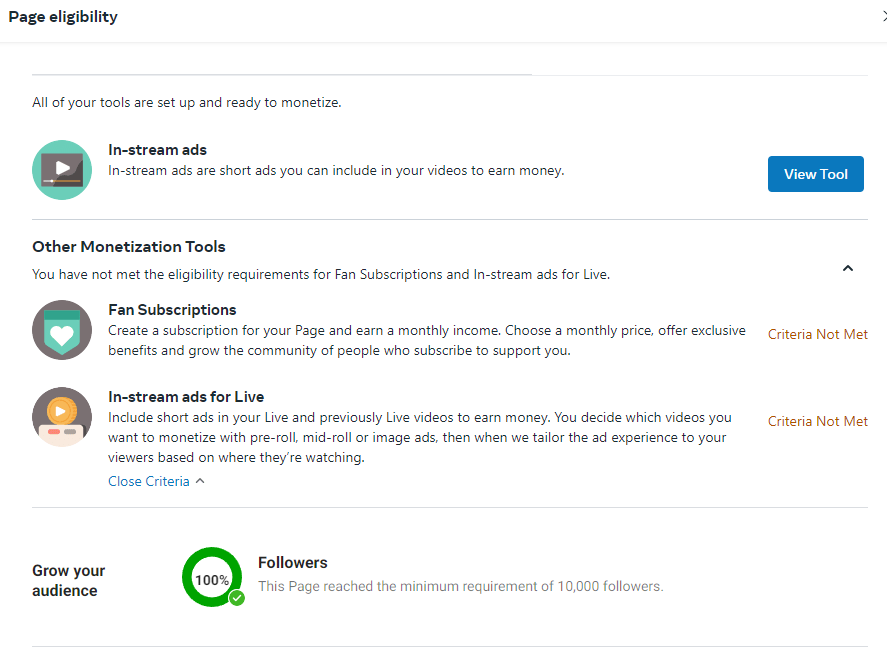
Task: Click the In-stream ads video icon
Action: pos(62,170)
